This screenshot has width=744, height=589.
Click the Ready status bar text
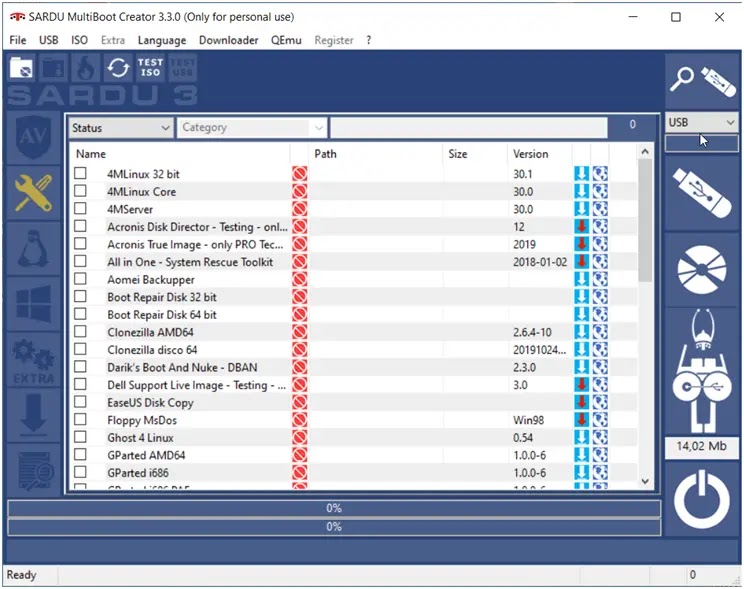click(21, 575)
